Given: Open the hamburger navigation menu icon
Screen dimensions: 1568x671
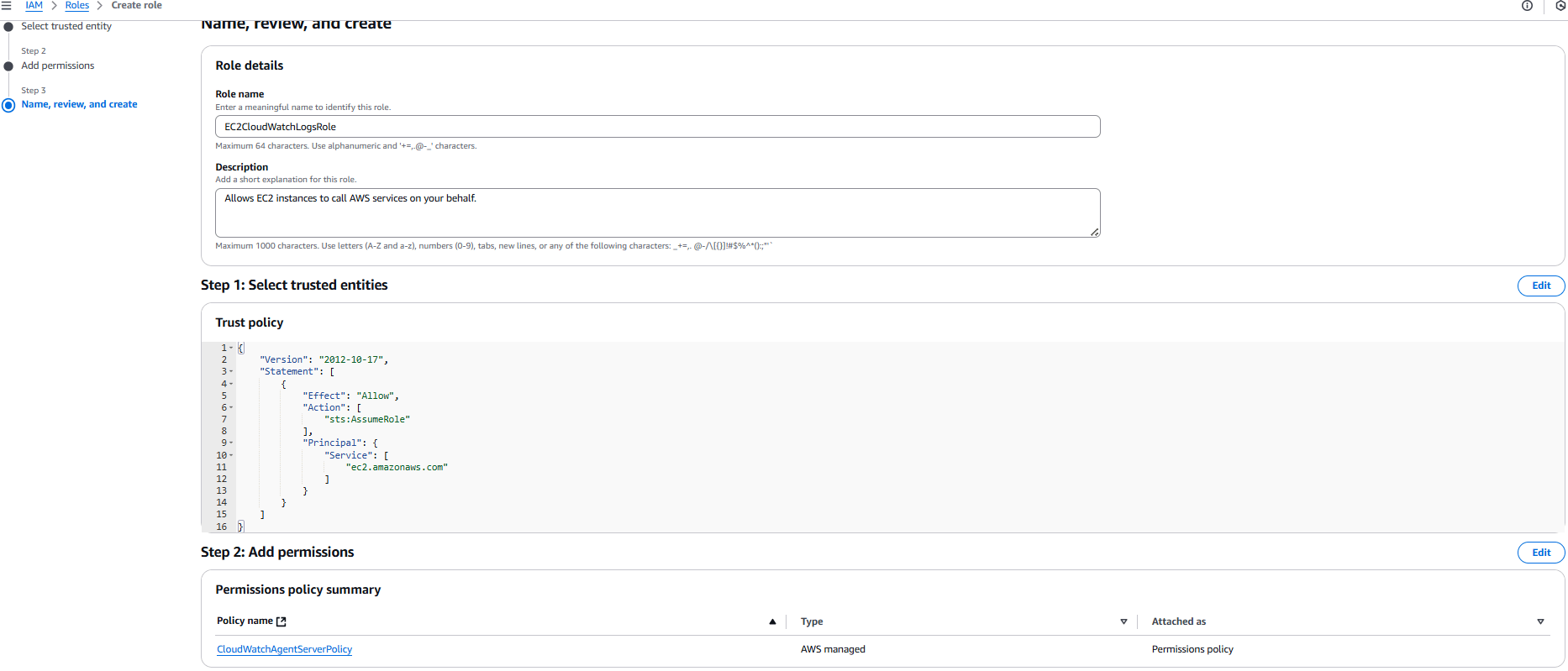Looking at the screenshot, I should click(x=7, y=5).
